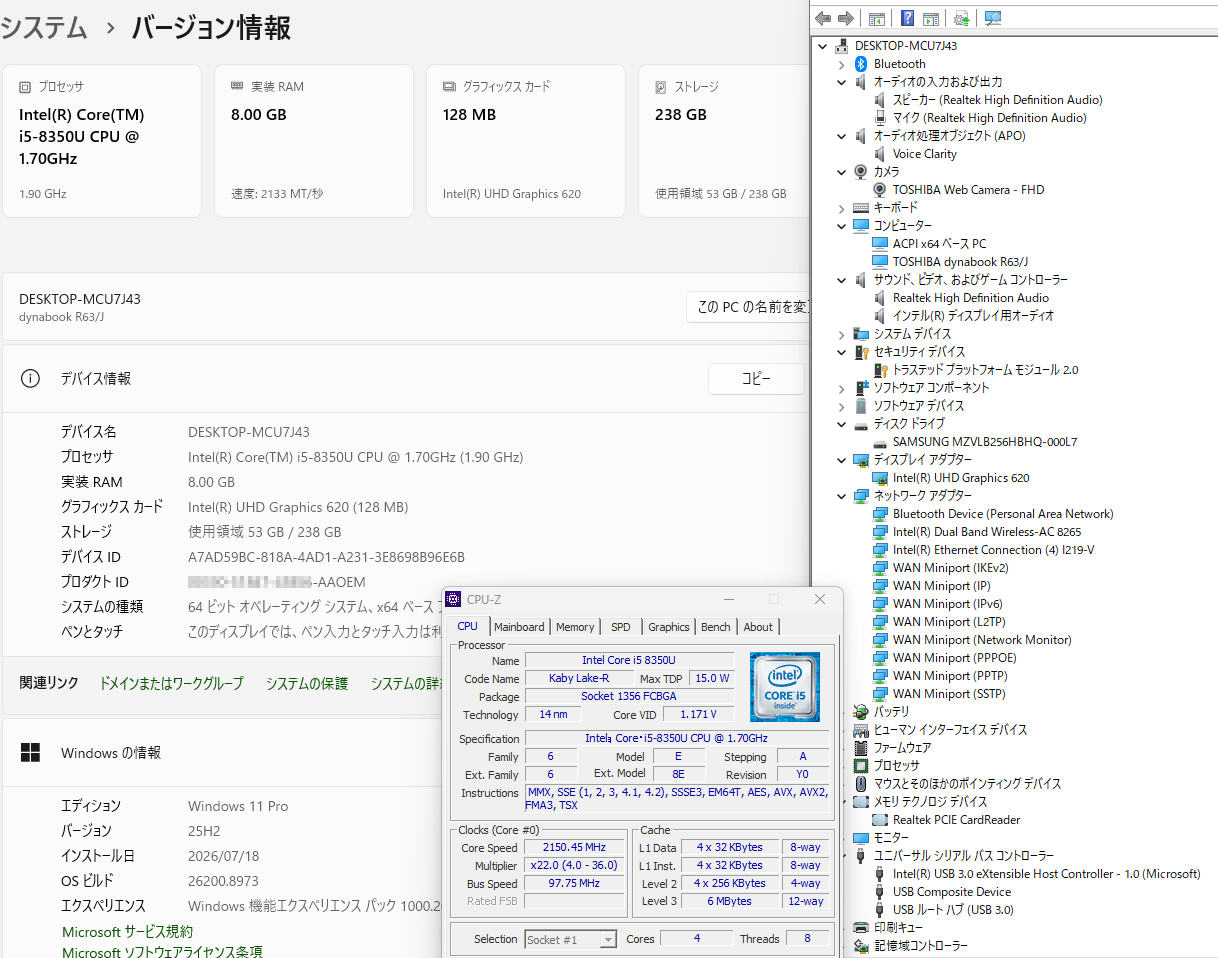Open the Help question-mark icon in Device Manager
Viewport: 1218px width, 958px height.
(x=907, y=18)
